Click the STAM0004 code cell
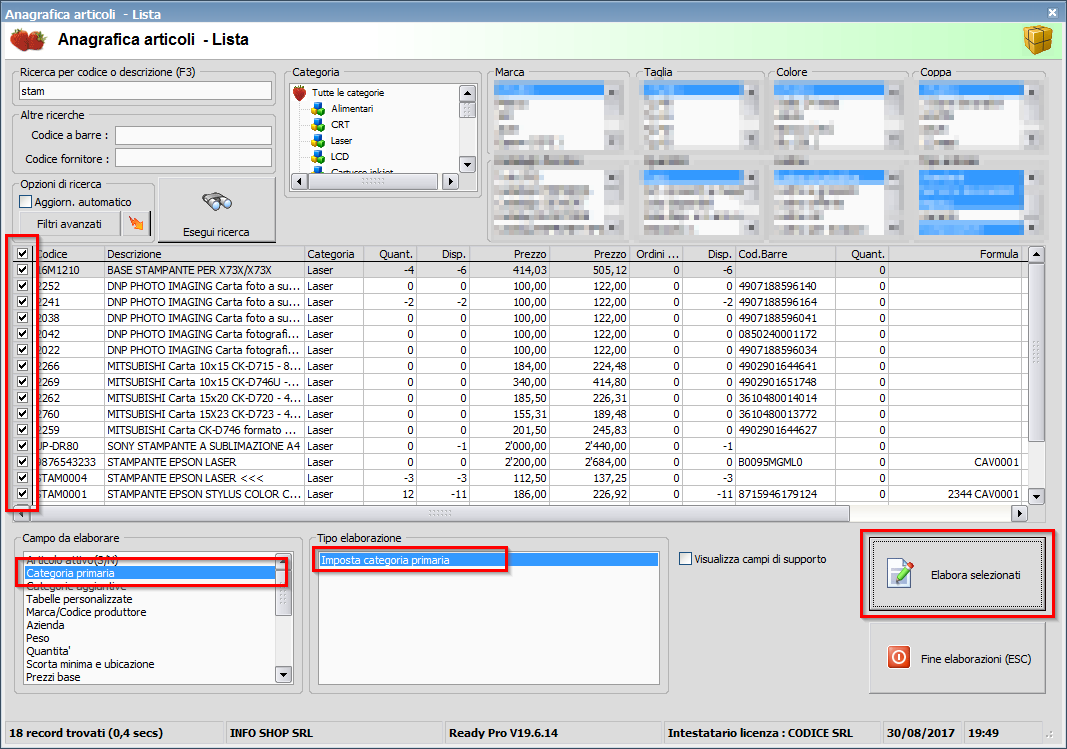Screen dimensions: 1067x749 tap(67, 478)
